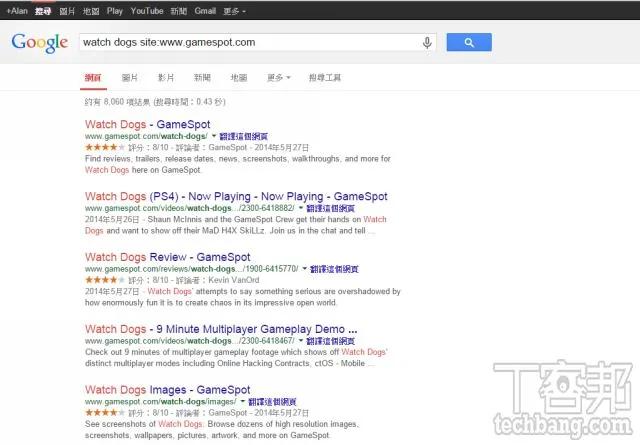Open dropdown arrow beside the 2300-6418467 URL
Image resolution: width=640 pixels, height=445 pixels.
[301, 340]
